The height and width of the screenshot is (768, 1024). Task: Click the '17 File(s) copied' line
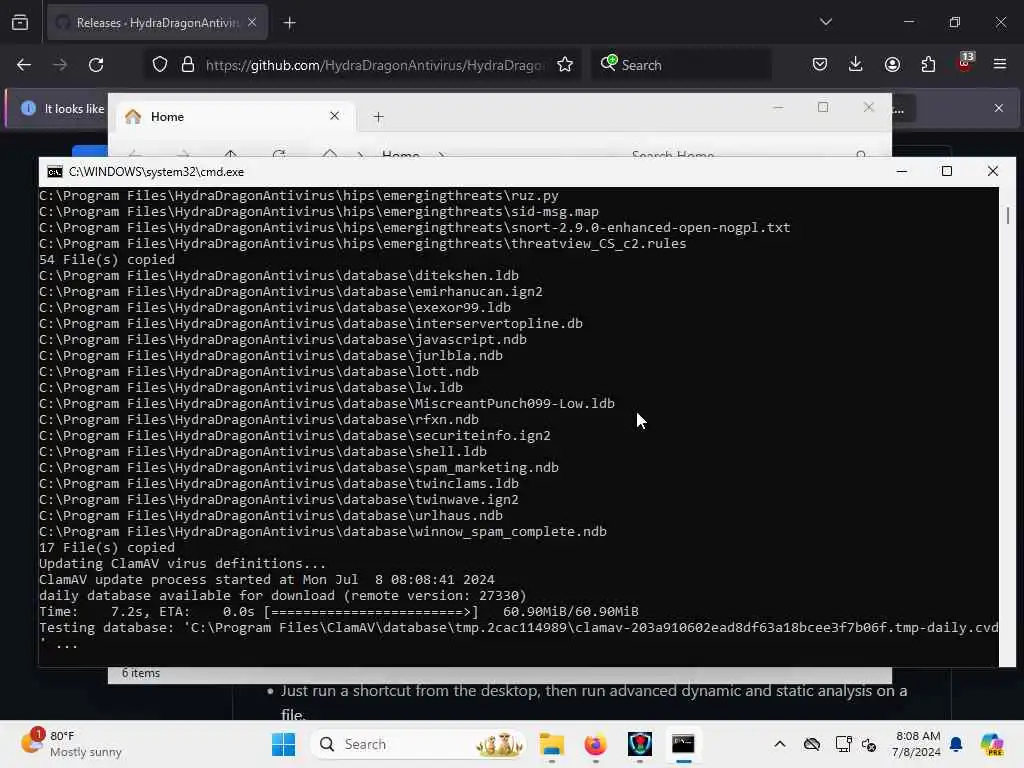(x=107, y=547)
